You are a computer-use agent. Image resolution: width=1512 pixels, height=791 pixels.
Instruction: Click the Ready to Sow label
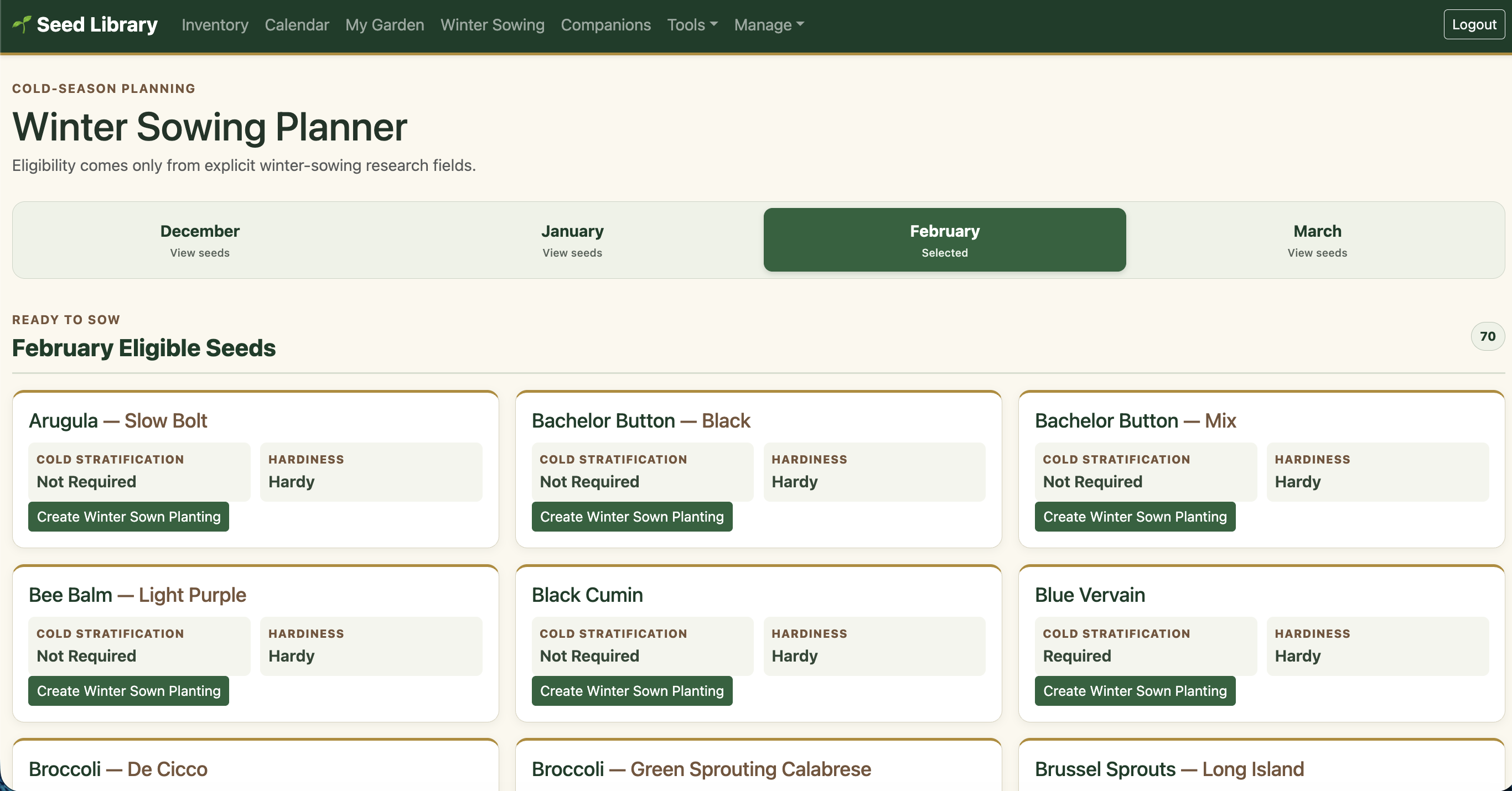(66, 320)
